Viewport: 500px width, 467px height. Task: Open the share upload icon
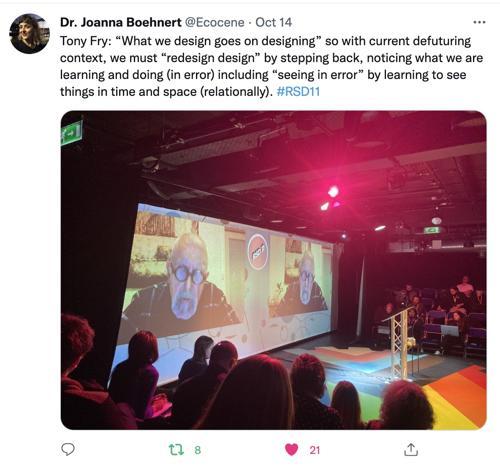click(411, 449)
